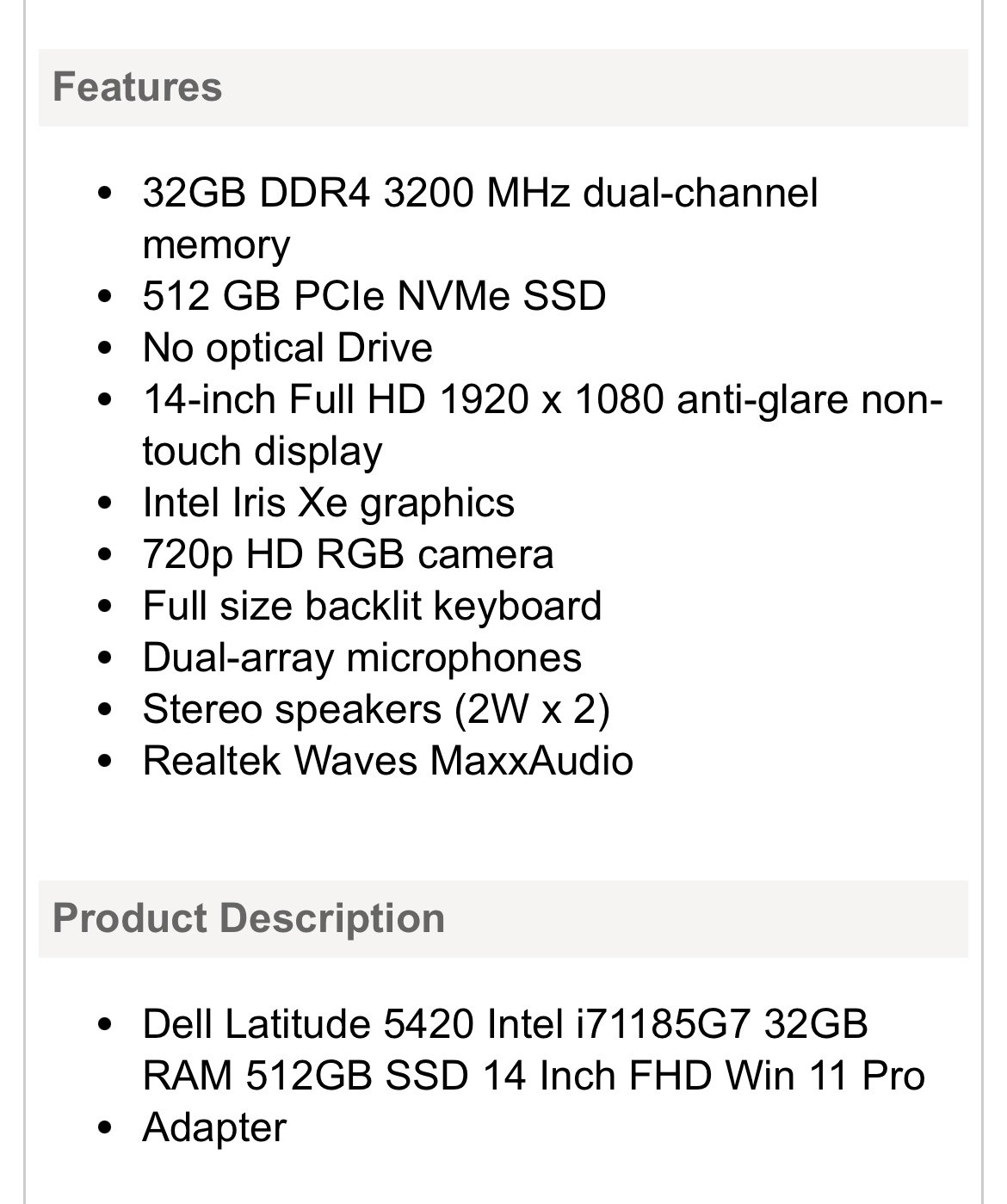This screenshot has width=1007, height=1204.
Task: Click the 'touch display' continuation line
Action: click(x=263, y=451)
